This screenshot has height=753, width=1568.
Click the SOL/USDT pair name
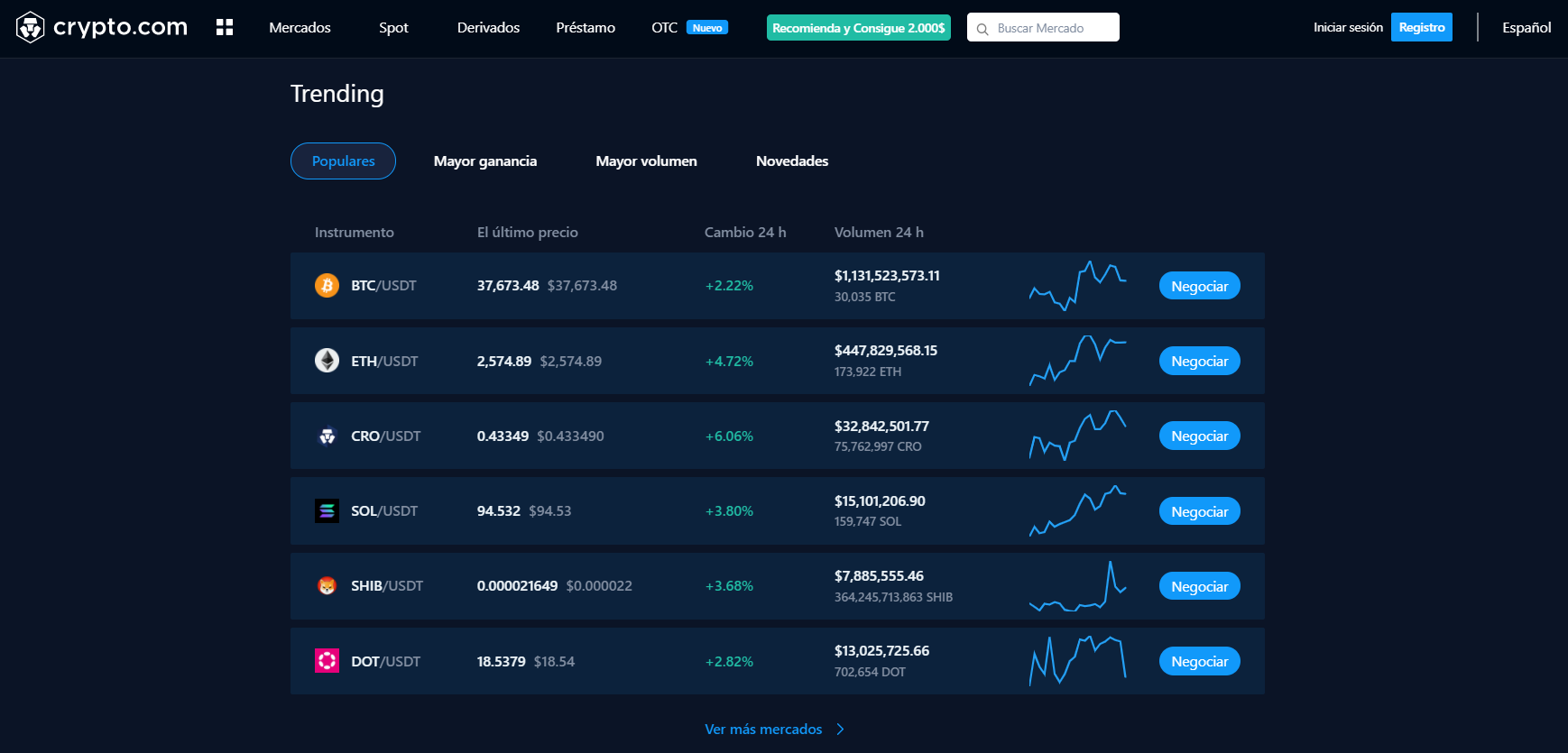point(384,511)
